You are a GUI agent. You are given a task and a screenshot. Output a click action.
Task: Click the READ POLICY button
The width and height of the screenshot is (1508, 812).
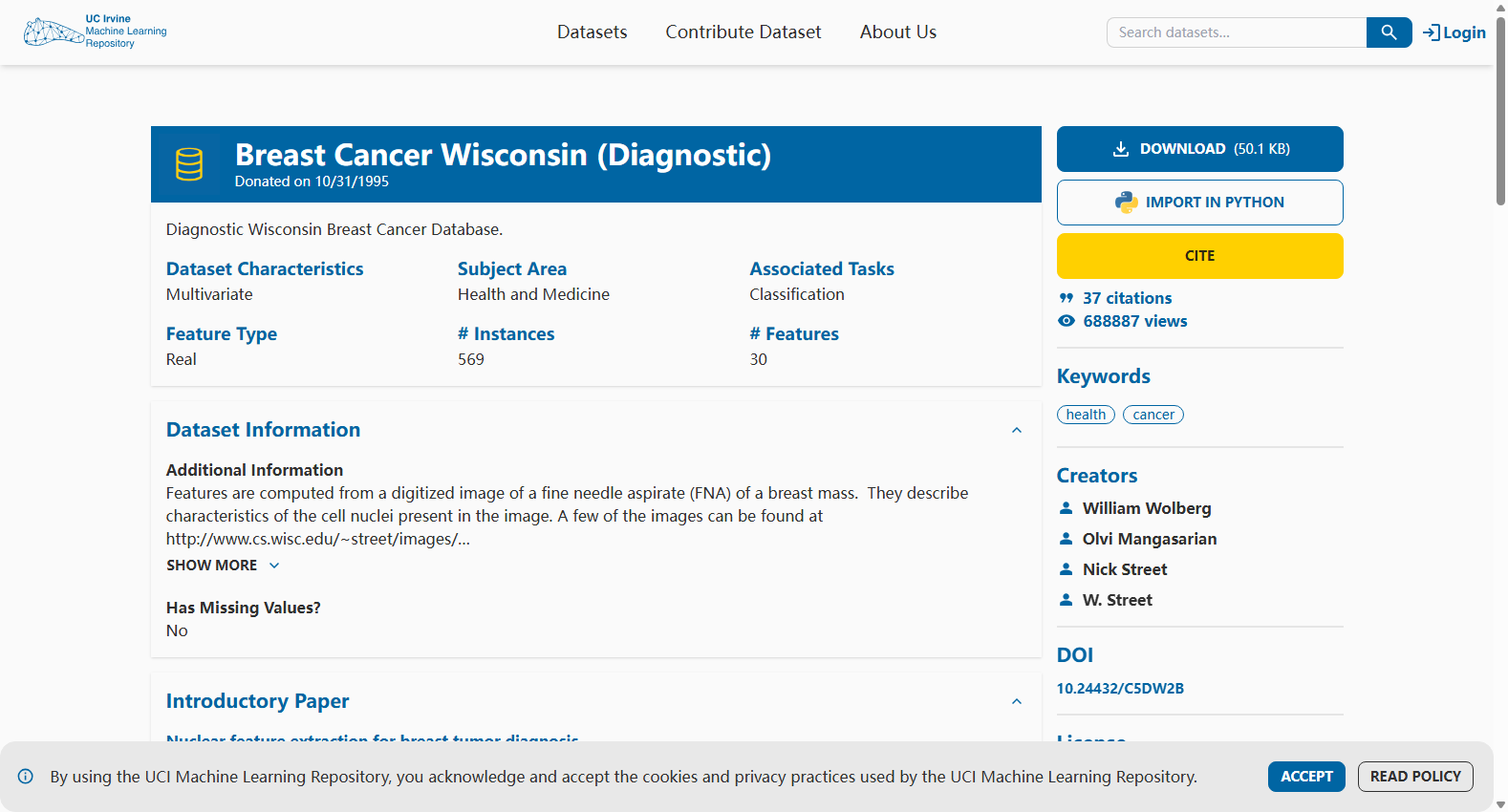click(1415, 777)
